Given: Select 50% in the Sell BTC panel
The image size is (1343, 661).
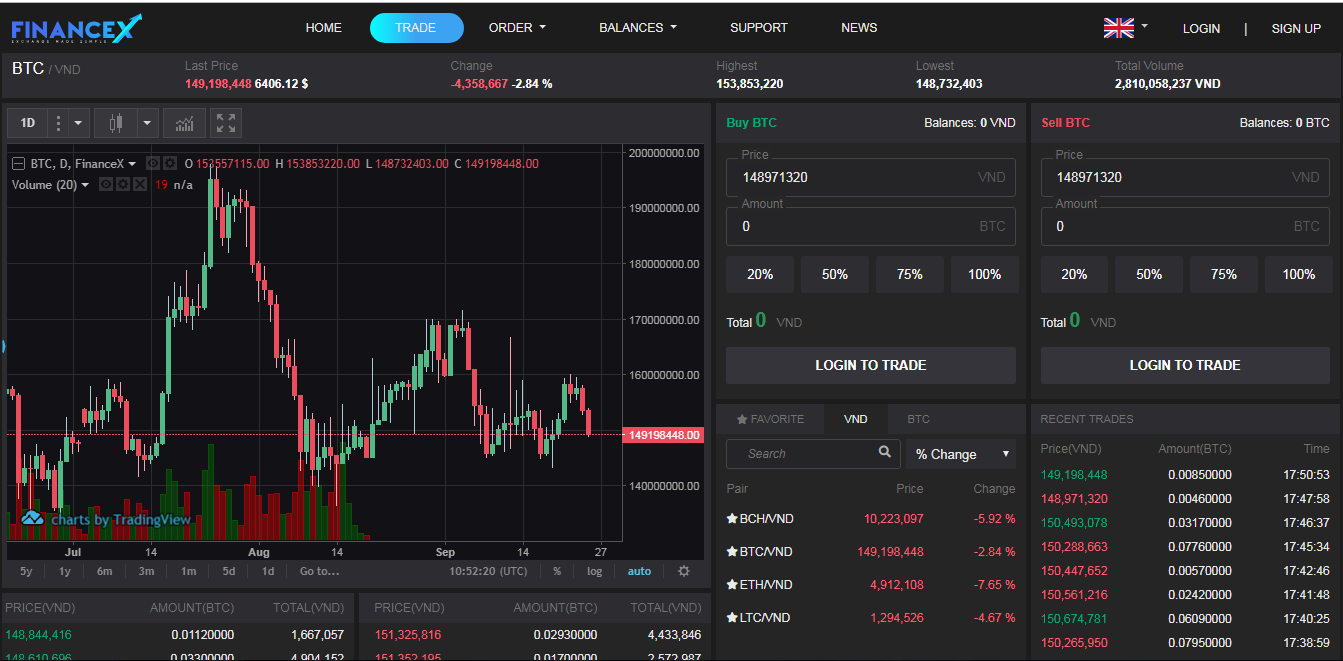Looking at the screenshot, I should (x=1149, y=274).
